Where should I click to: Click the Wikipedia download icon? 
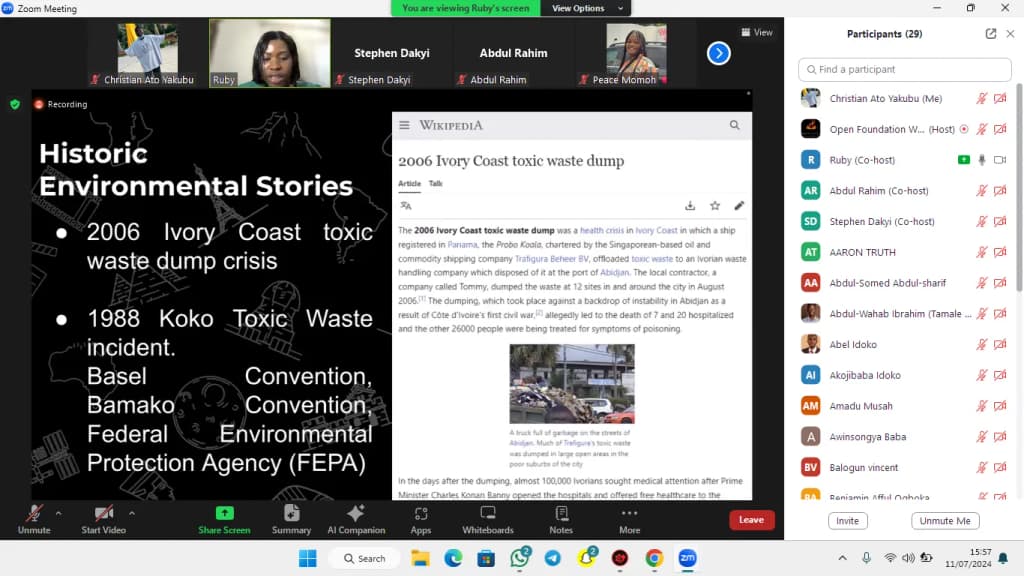click(690, 206)
